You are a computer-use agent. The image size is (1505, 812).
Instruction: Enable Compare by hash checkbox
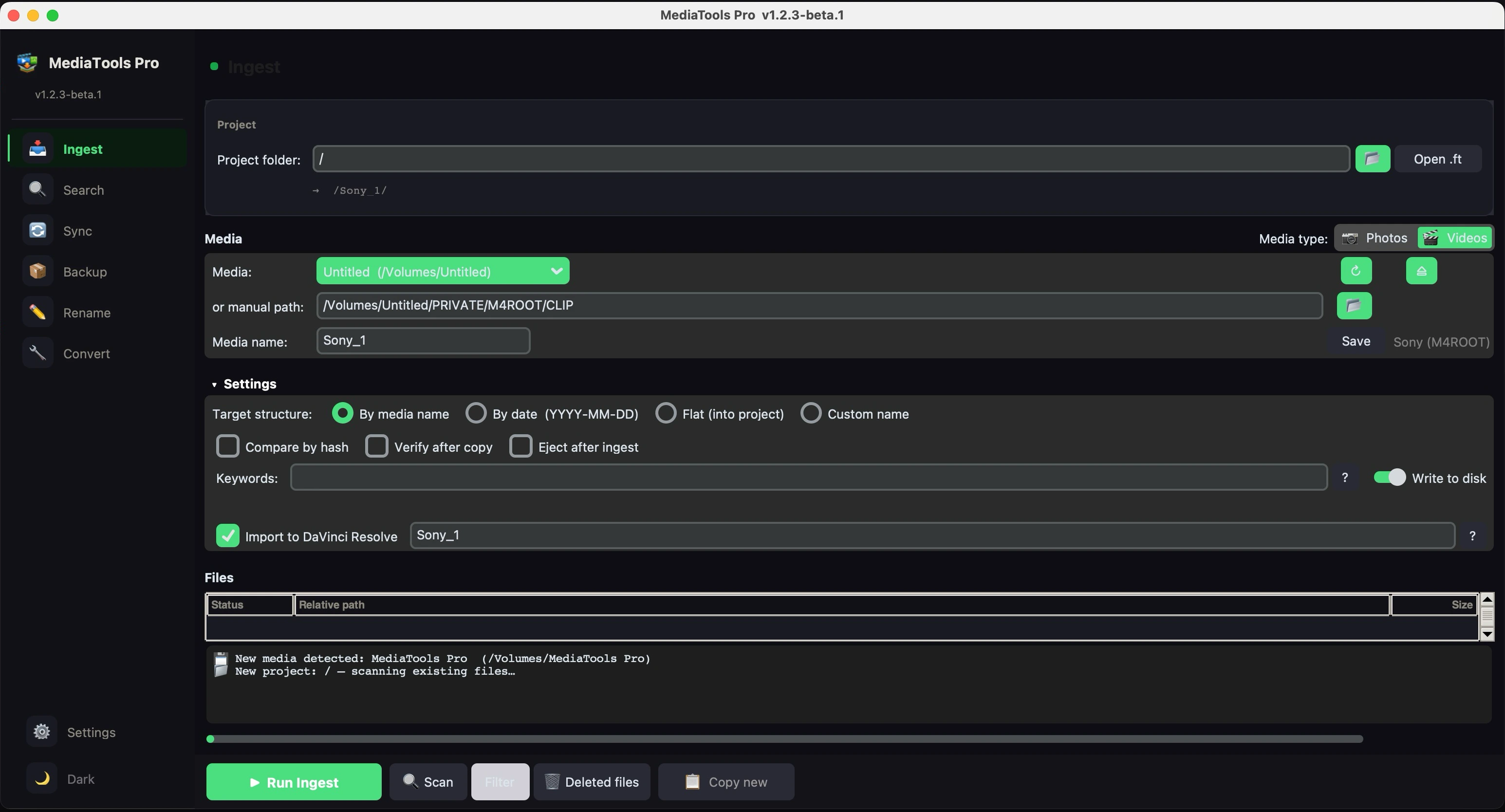coord(228,446)
